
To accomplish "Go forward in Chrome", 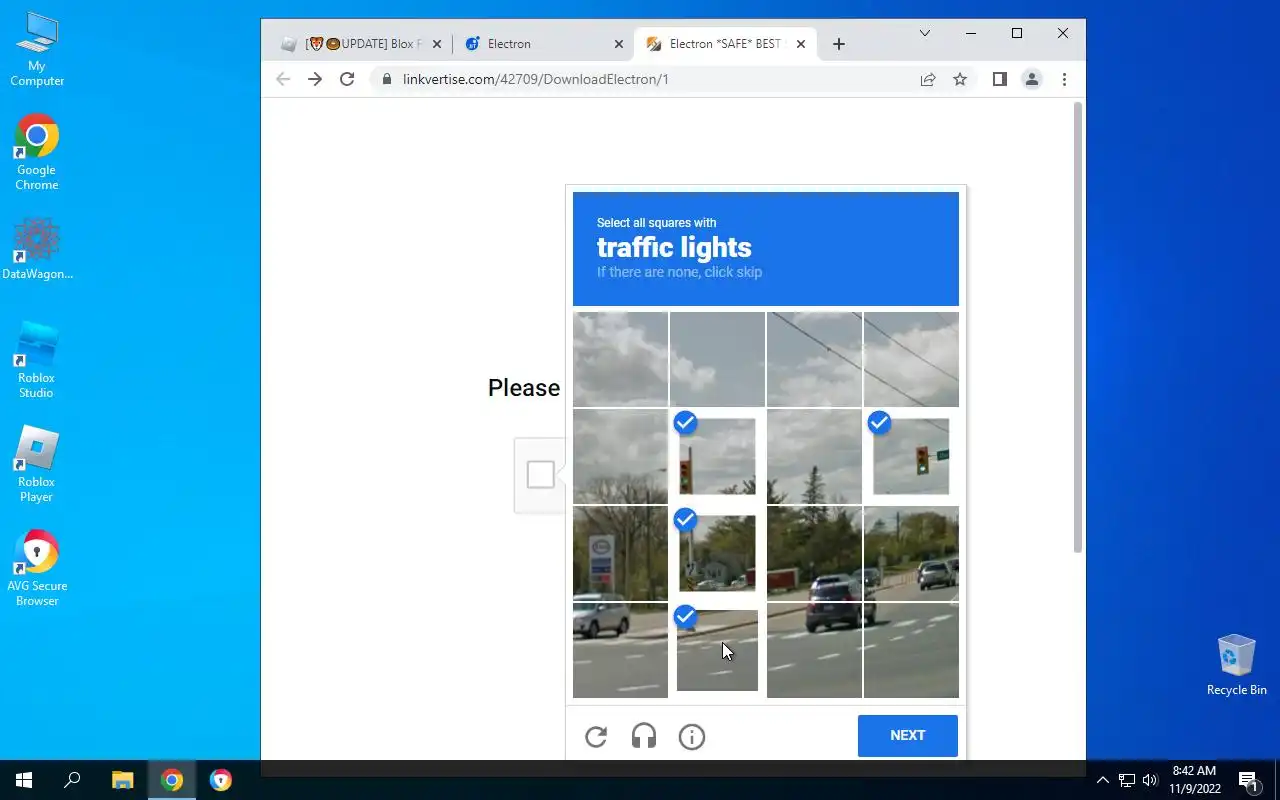I will click(315, 79).
